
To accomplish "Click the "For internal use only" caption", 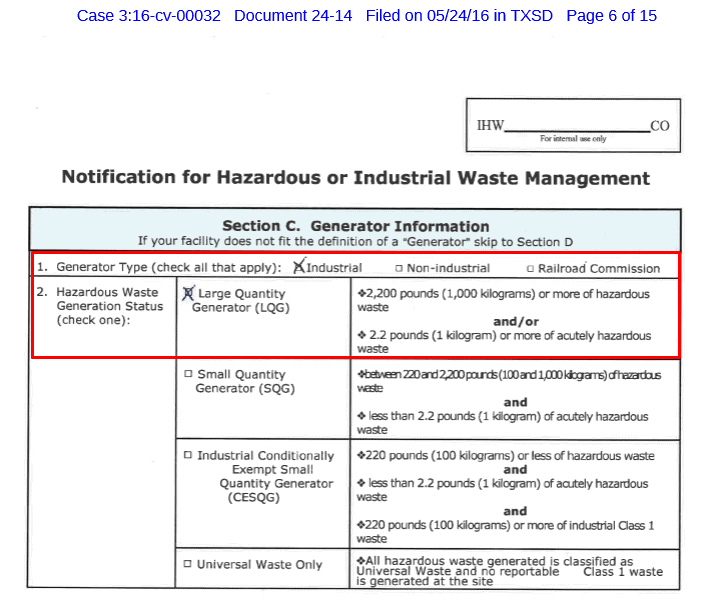I will pyautogui.click(x=572, y=138).
